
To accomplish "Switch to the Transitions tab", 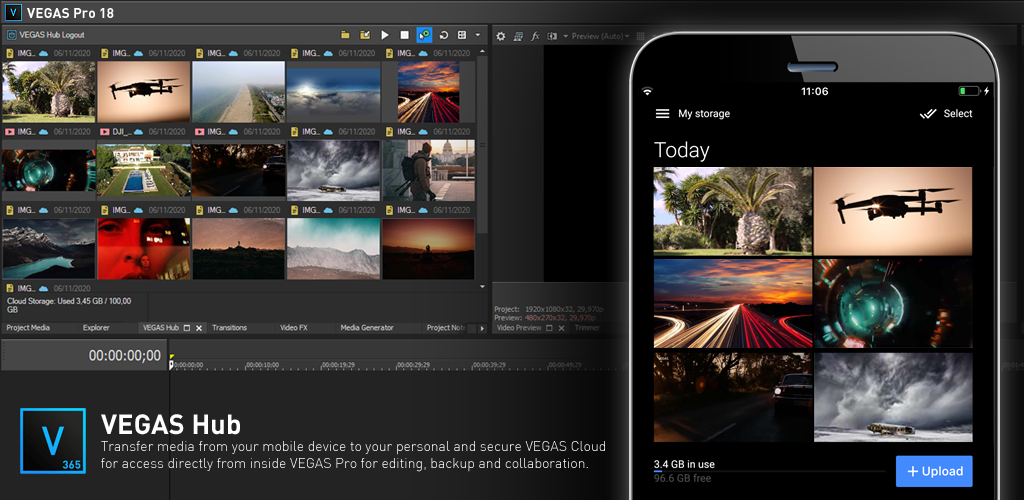I will tap(229, 328).
